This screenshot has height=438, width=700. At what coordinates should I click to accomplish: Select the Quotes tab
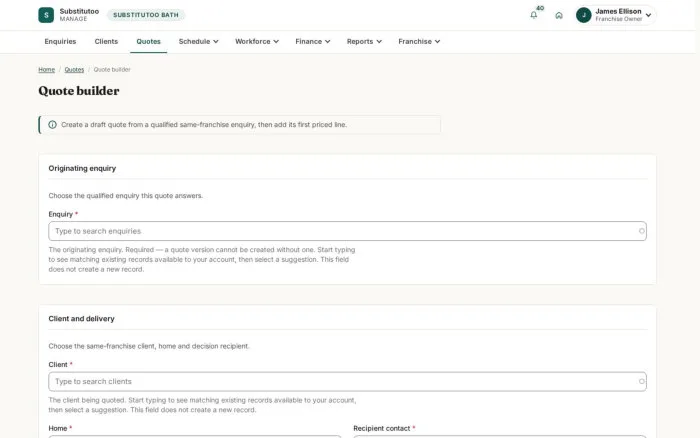pyautogui.click(x=148, y=41)
